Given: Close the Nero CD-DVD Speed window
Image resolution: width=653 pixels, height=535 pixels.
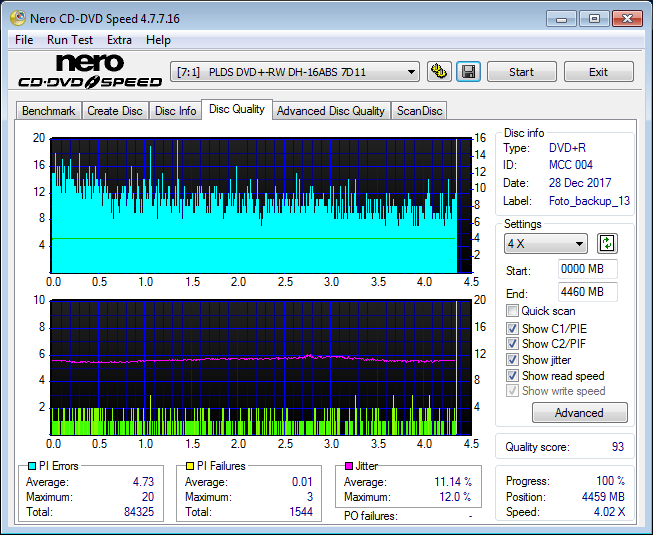Looking at the screenshot, I should (628, 19).
